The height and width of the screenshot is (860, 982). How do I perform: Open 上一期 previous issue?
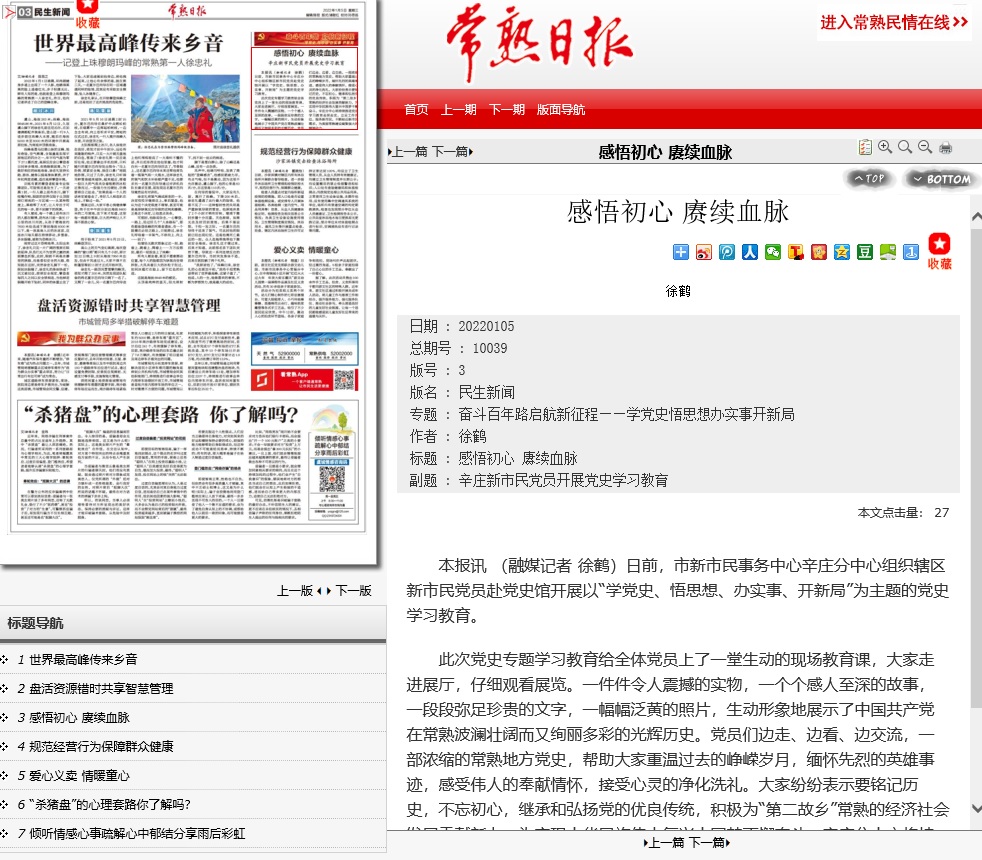pos(458,110)
